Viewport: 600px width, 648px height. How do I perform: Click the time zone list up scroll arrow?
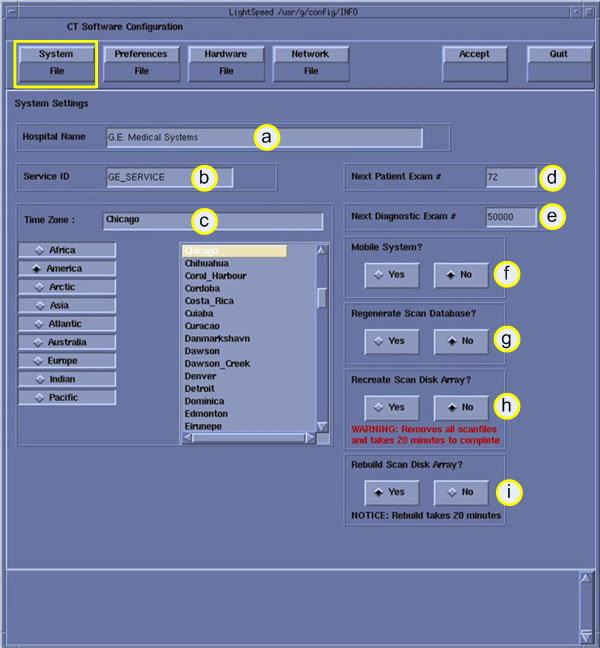pos(322,251)
